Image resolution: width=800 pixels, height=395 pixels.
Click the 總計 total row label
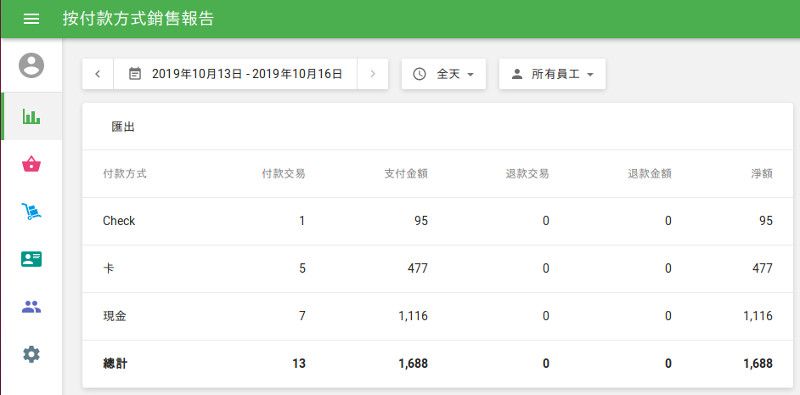click(x=115, y=364)
